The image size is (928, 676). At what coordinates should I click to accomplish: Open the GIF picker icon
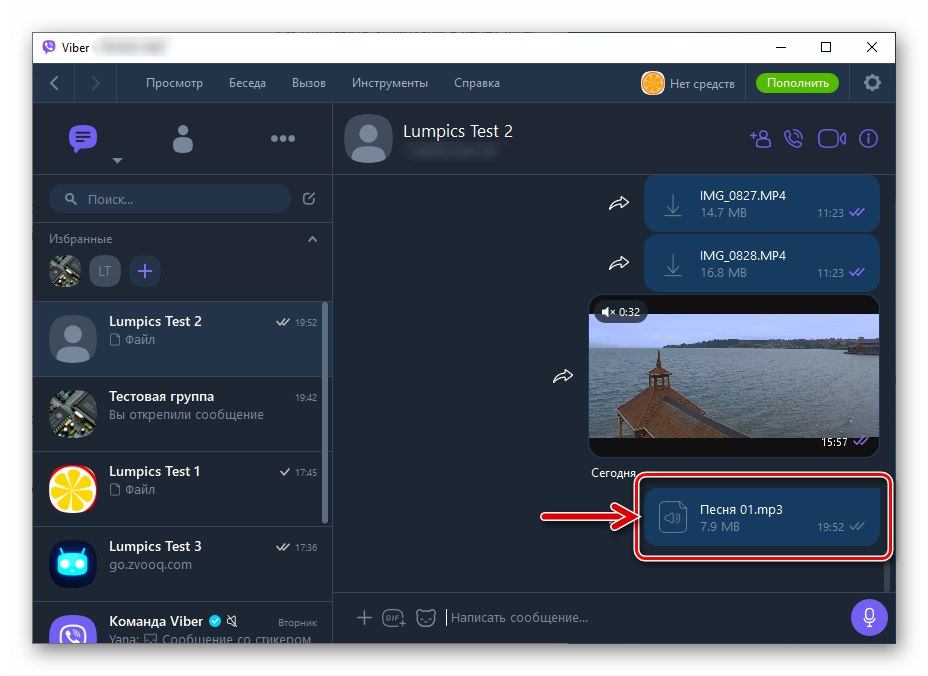[394, 618]
